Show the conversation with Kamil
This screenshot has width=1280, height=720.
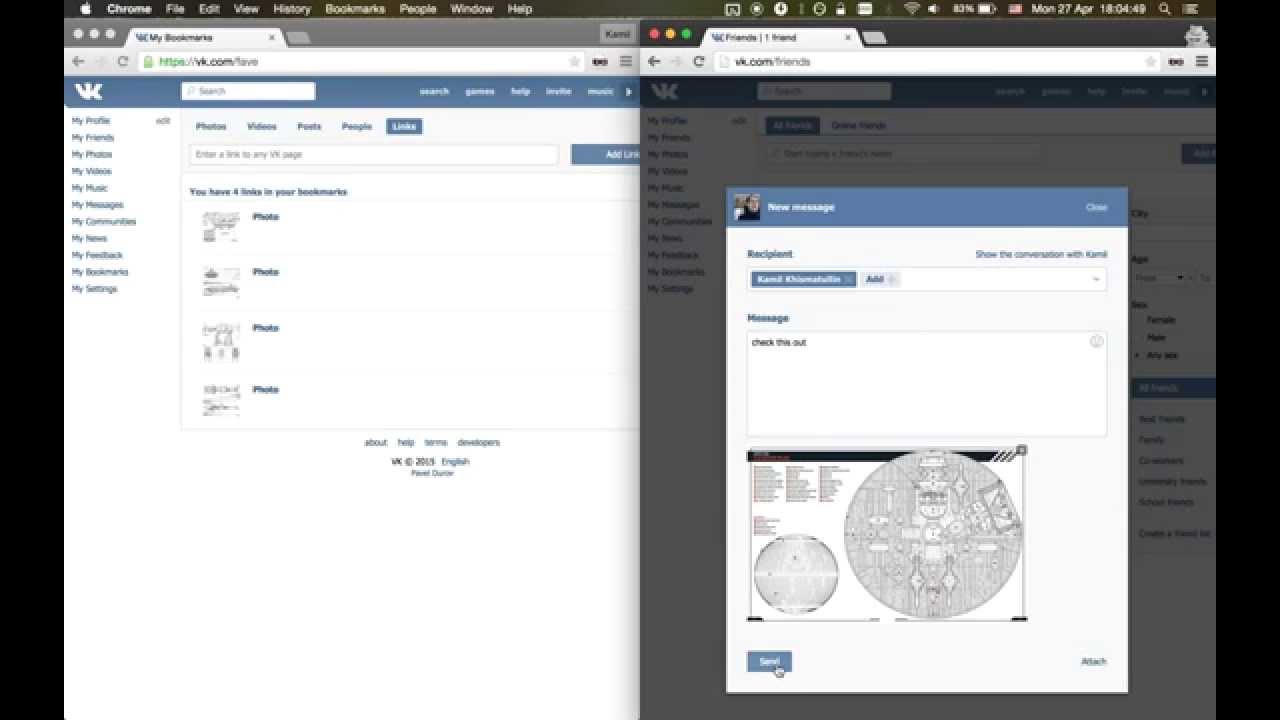coord(1041,254)
